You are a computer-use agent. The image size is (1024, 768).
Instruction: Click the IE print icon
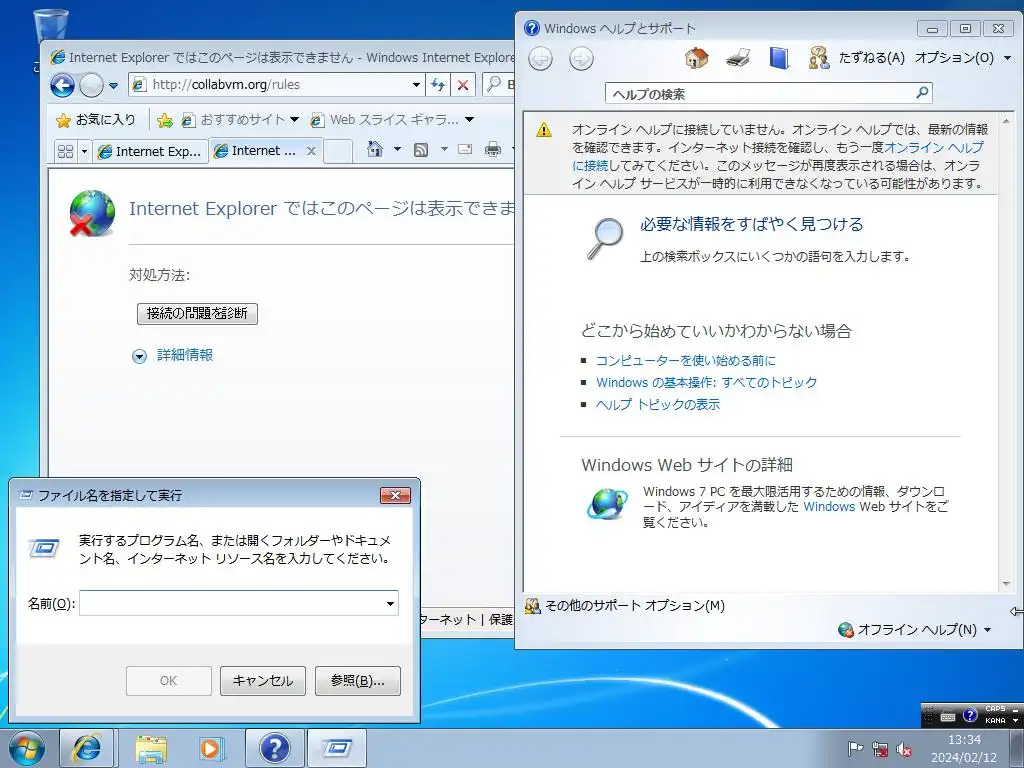tap(493, 150)
